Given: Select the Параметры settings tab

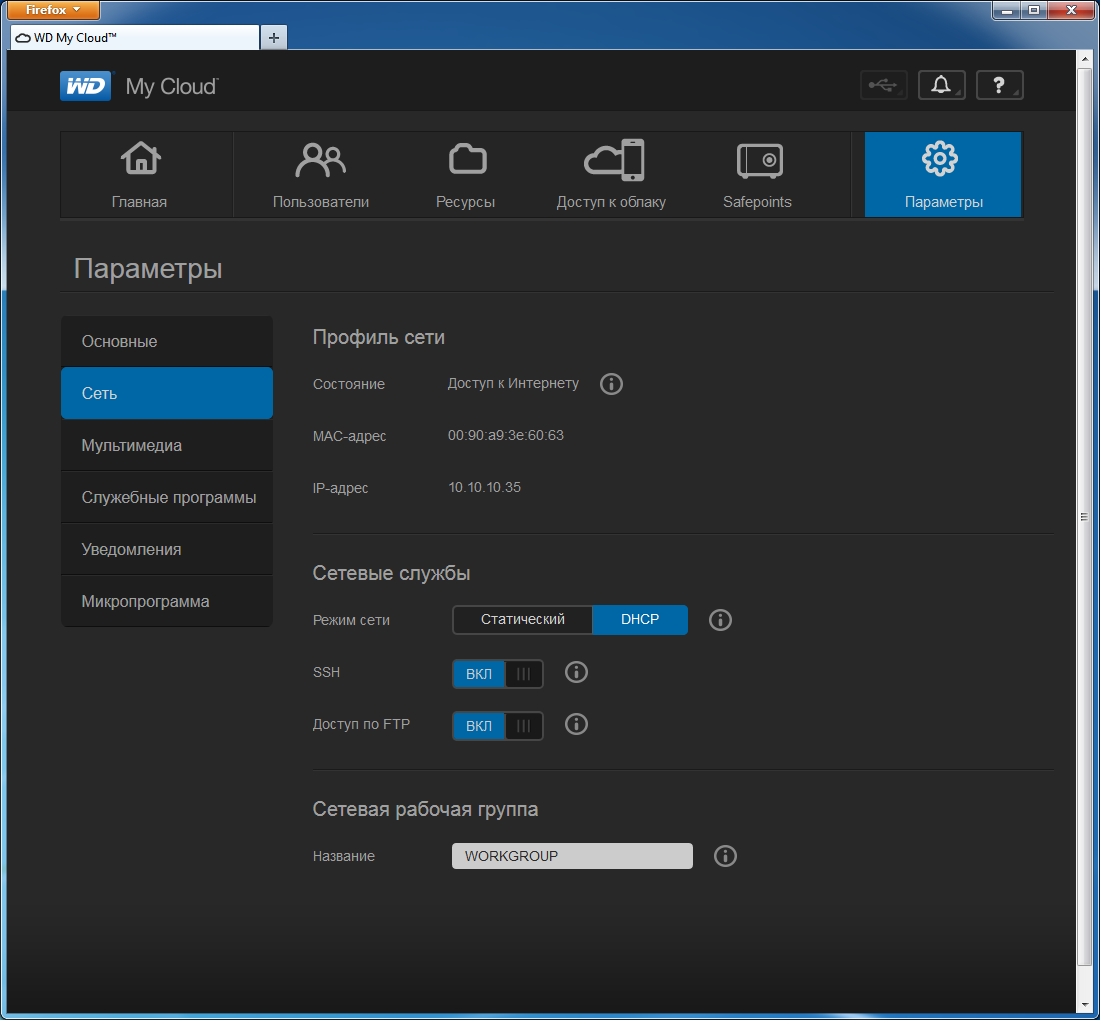Looking at the screenshot, I should pos(943,175).
